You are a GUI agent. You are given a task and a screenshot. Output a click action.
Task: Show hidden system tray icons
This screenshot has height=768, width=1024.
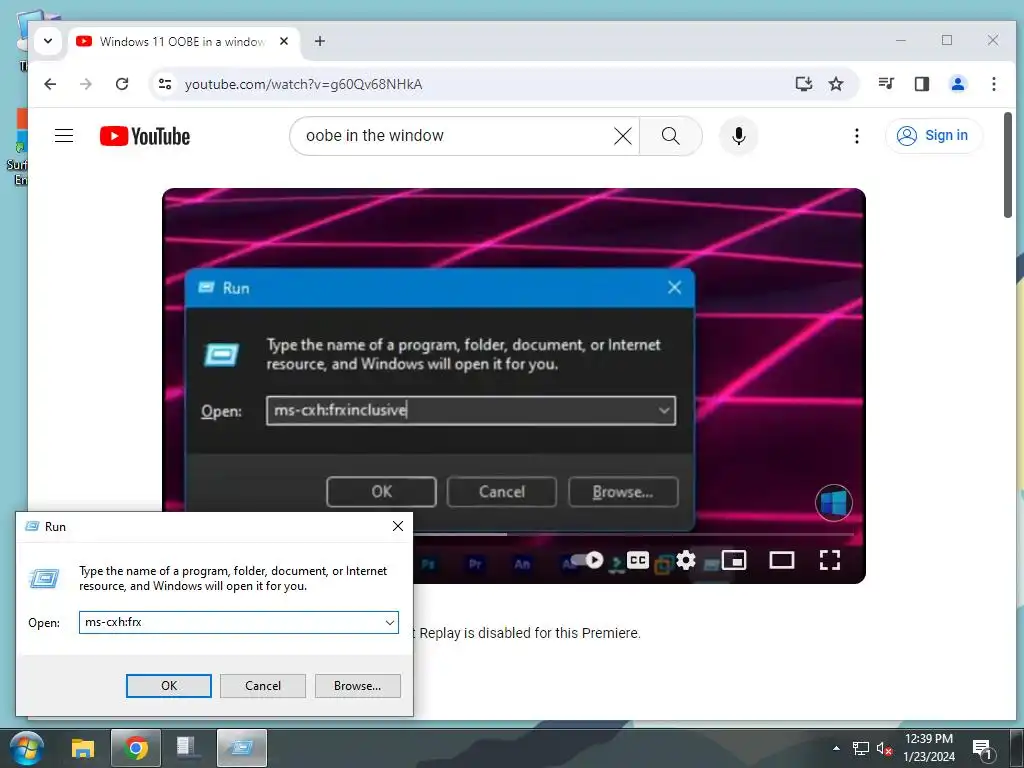point(837,748)
